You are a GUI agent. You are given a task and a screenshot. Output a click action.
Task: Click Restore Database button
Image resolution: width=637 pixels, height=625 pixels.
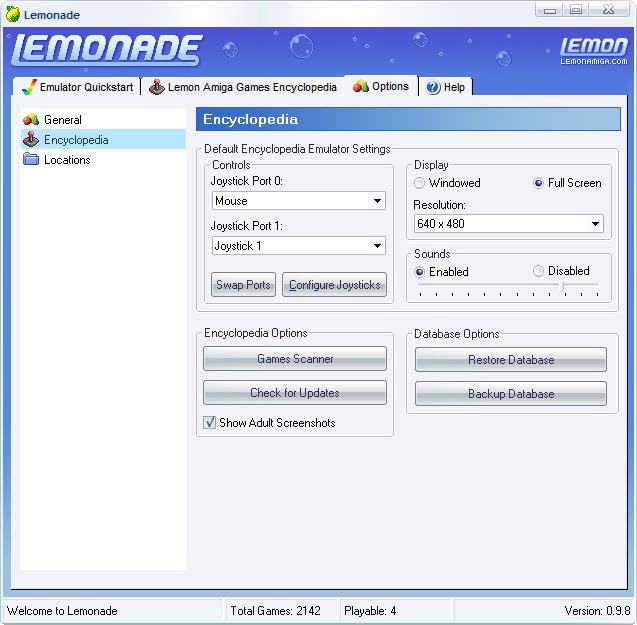click(511, 360)
